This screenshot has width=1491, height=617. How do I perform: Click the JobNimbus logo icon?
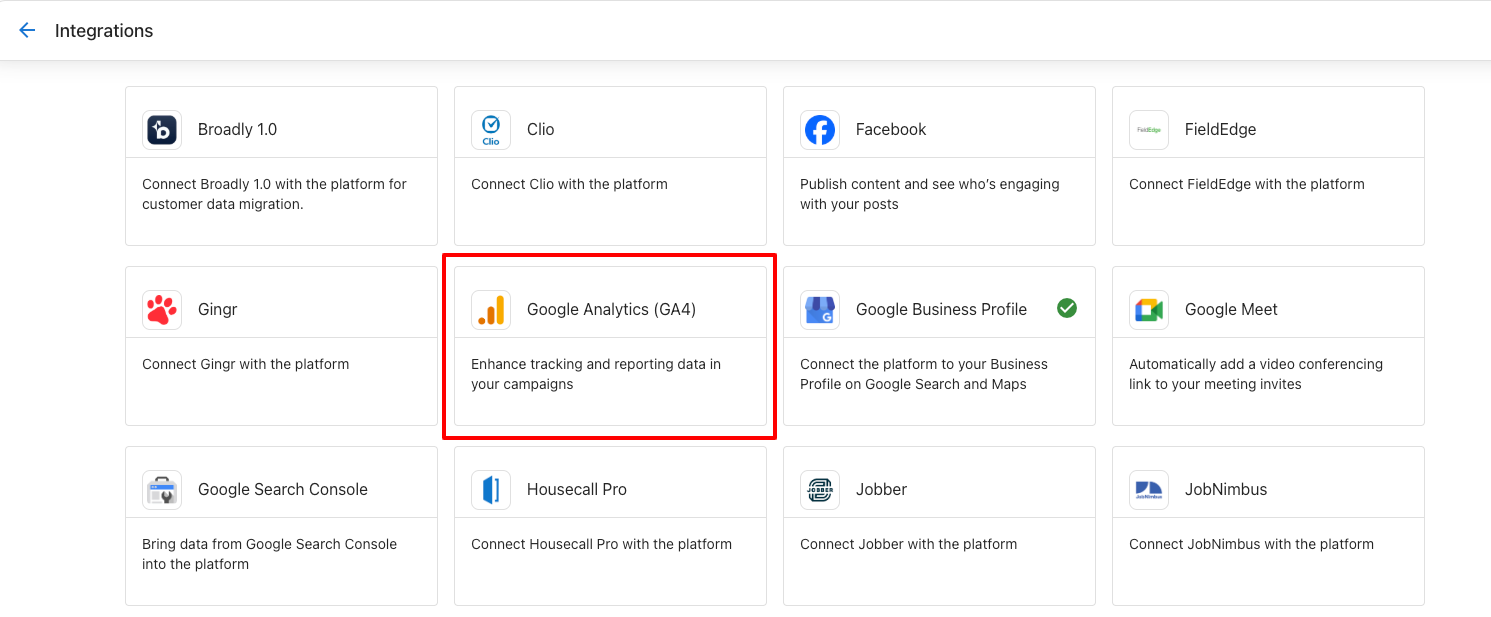[x=1149, y=490]
